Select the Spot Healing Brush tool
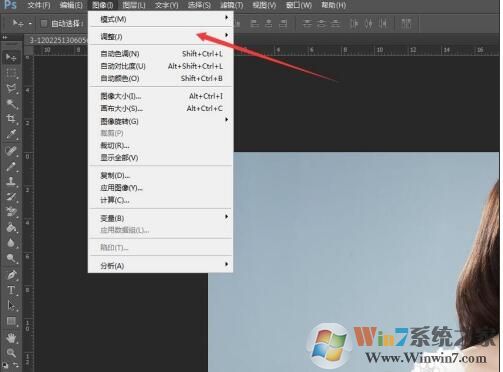Image resolution: width=503 pixels, height=372 pixels. point(11,151)
